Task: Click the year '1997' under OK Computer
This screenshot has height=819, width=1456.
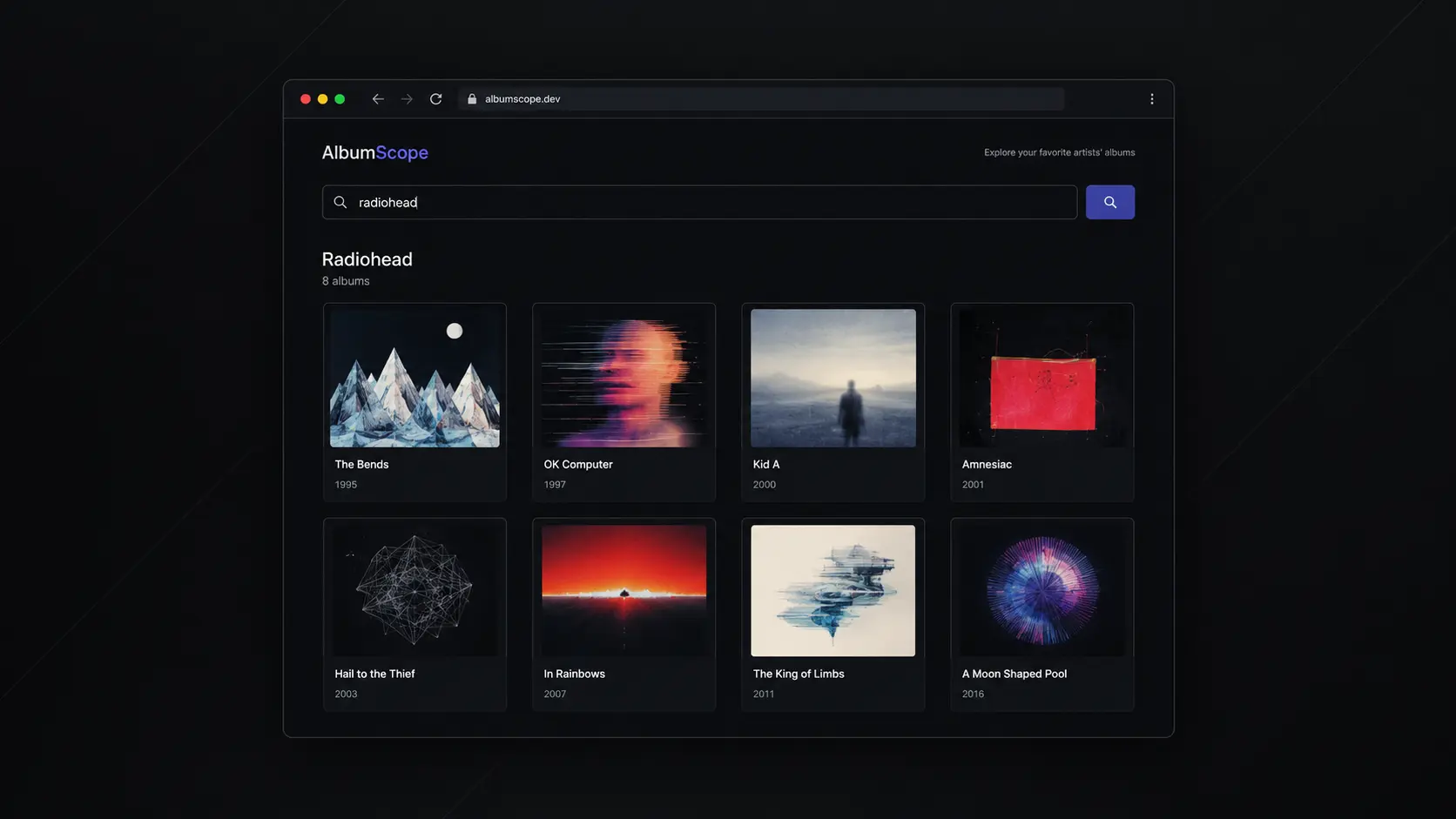Action: tap(555, 485)
